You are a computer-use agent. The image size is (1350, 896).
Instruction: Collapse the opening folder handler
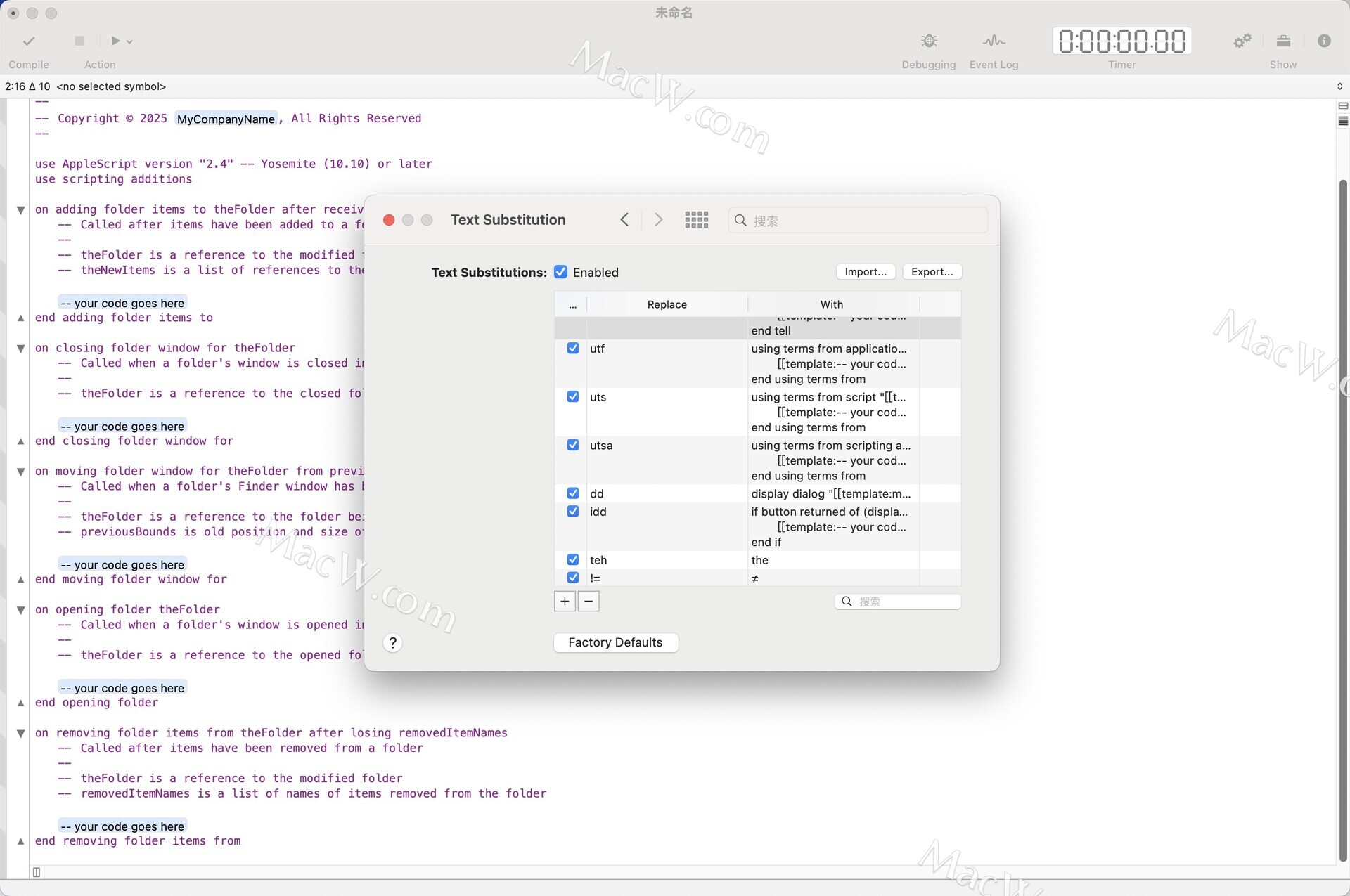(20, 611)
